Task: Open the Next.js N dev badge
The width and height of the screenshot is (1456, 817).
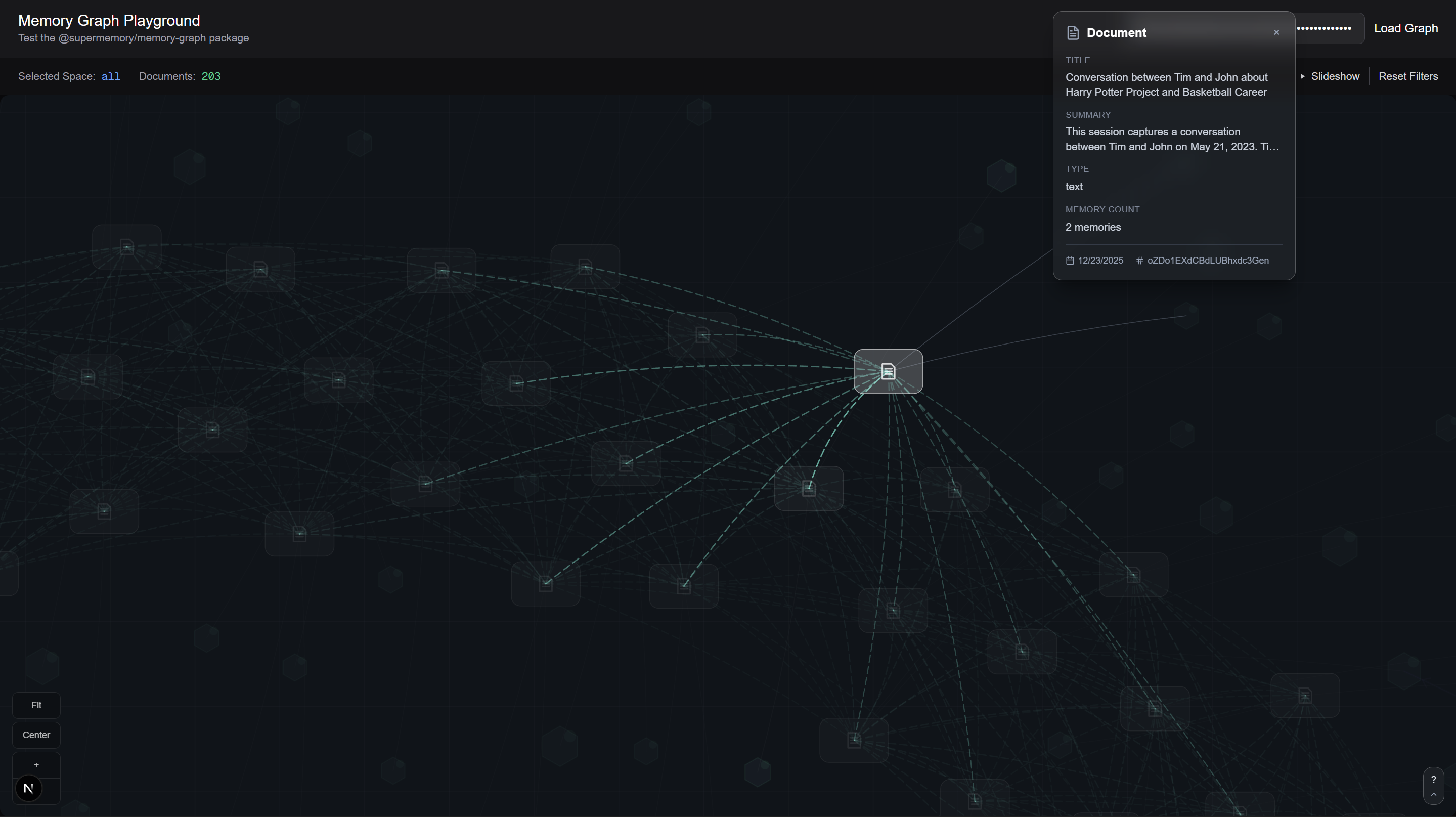Action: (29, 788)
